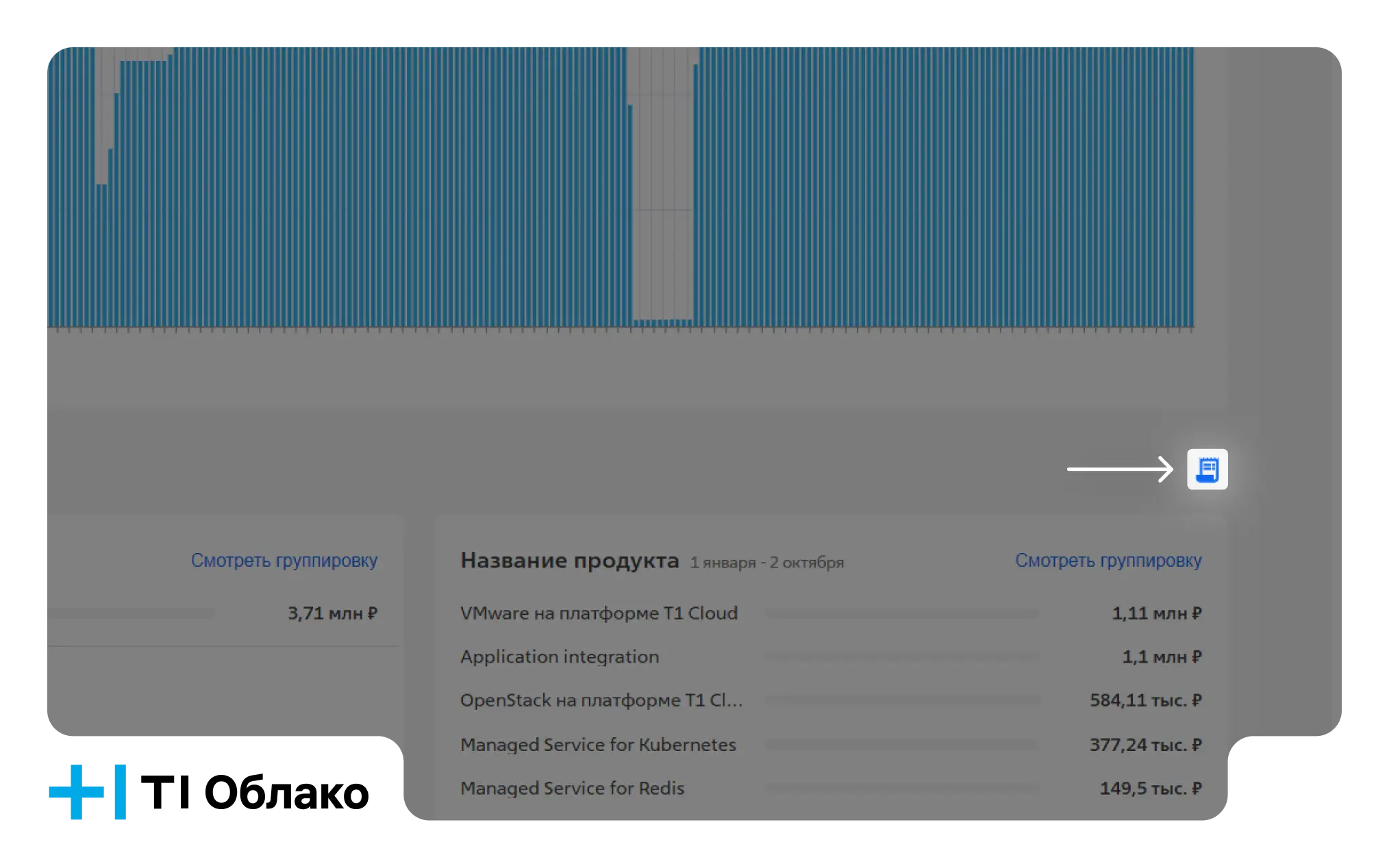The height and width of the screenshot is (868, 1389).
Task: Click the VMware cost progress bar
Action: pyautogui.click(x=902, y=613)
